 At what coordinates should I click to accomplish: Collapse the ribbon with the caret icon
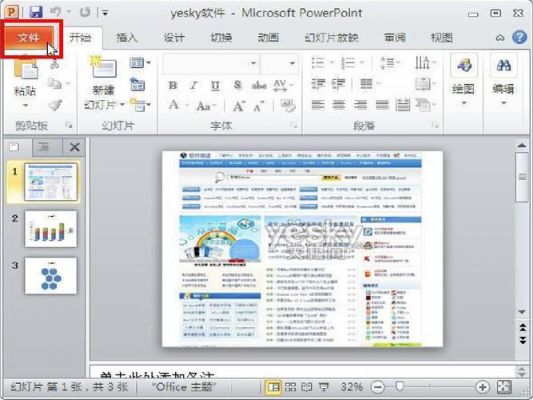500,37
